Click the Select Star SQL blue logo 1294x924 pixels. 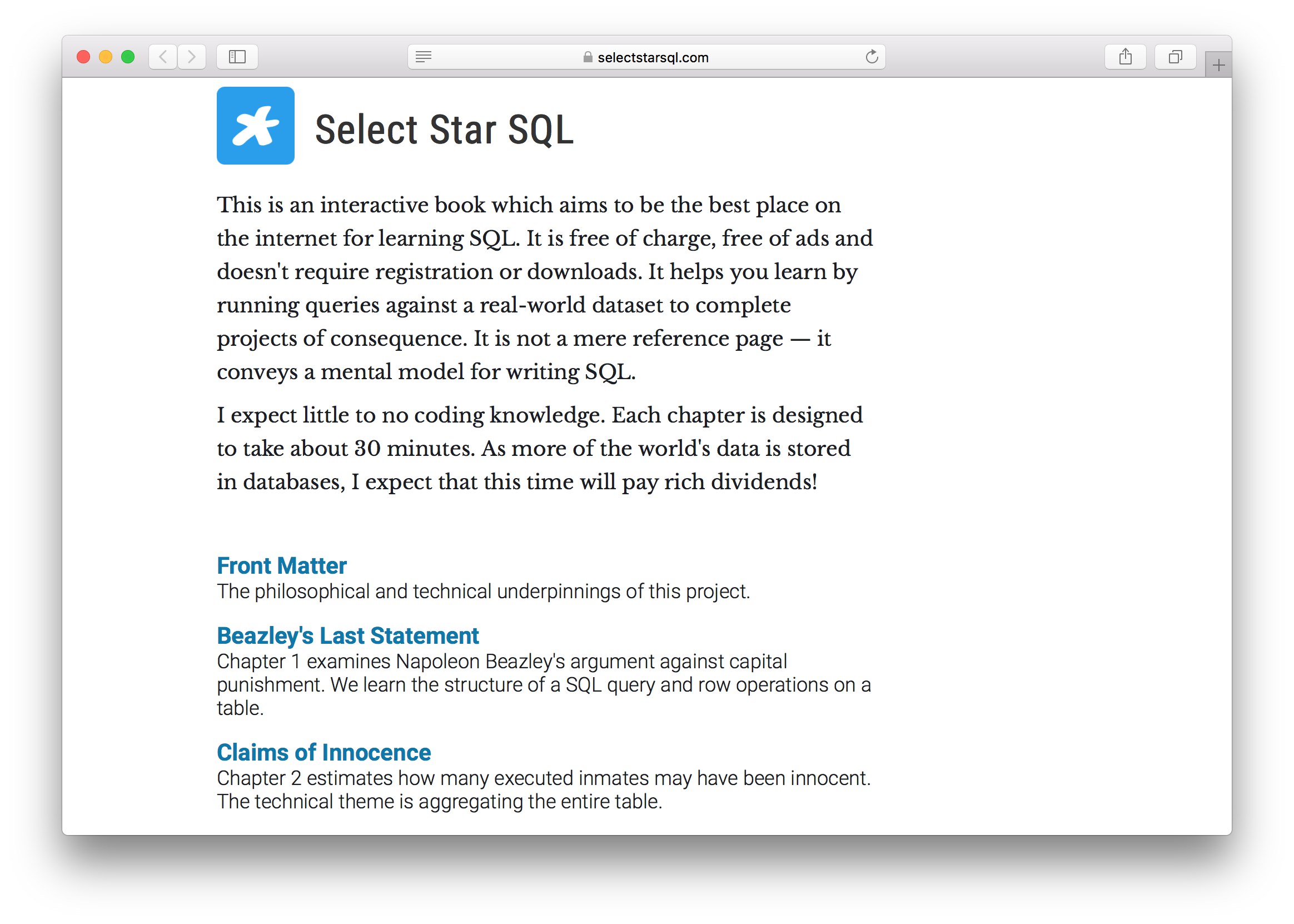point(255,126)
